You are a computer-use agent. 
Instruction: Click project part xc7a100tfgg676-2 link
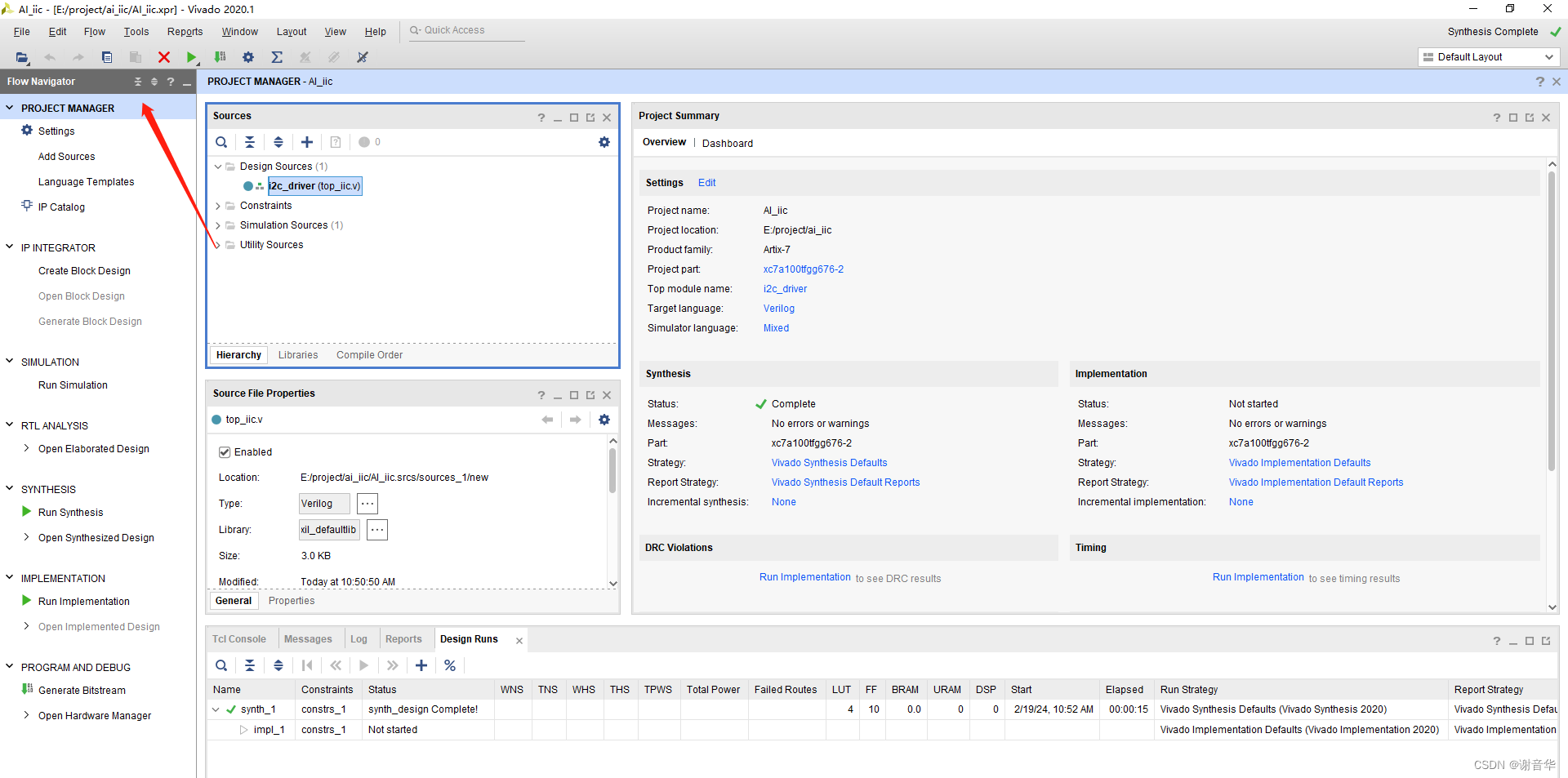click(x=804, y=269)
